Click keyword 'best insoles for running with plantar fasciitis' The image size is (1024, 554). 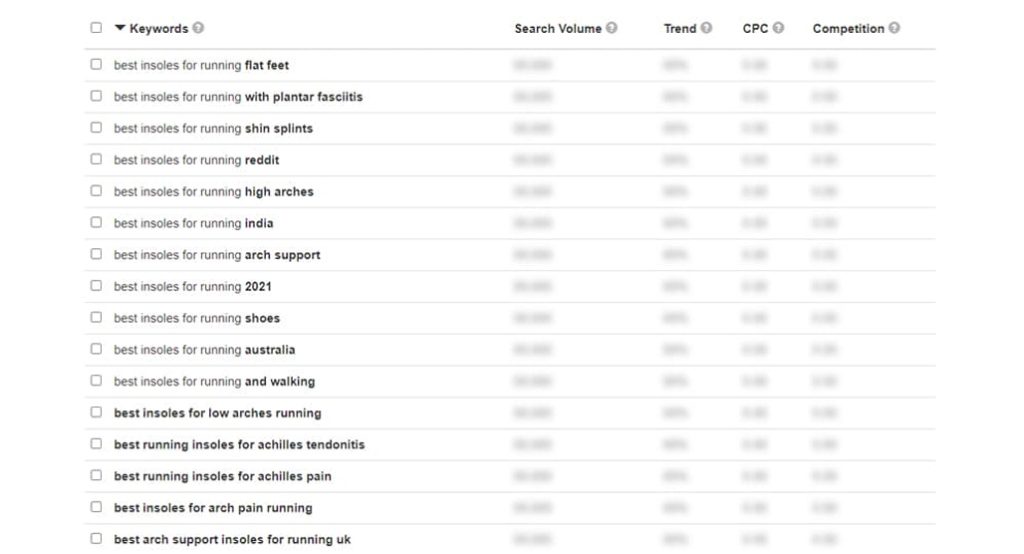coord(238,97)
